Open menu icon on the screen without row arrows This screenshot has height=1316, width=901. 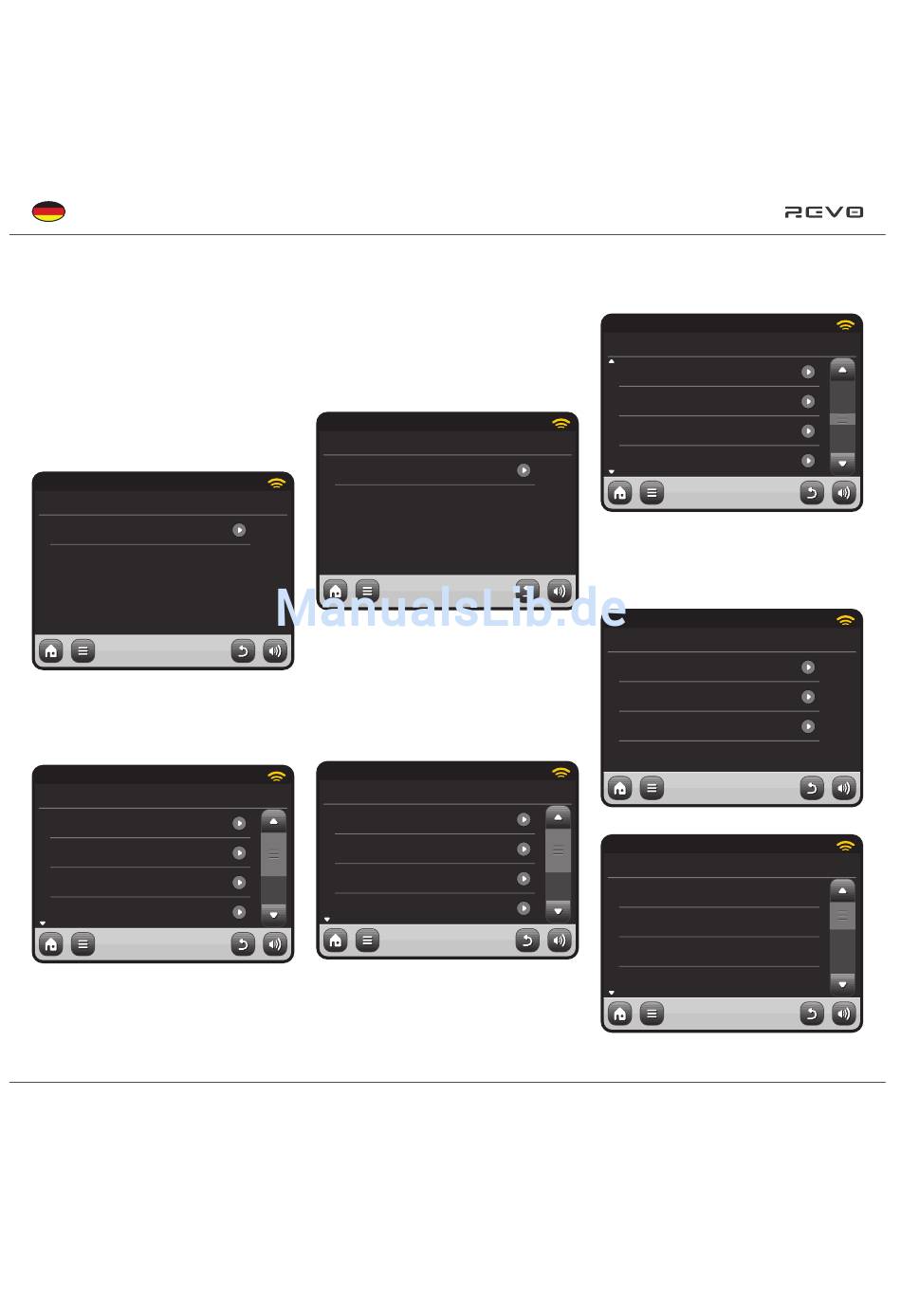click(652, 1014)
